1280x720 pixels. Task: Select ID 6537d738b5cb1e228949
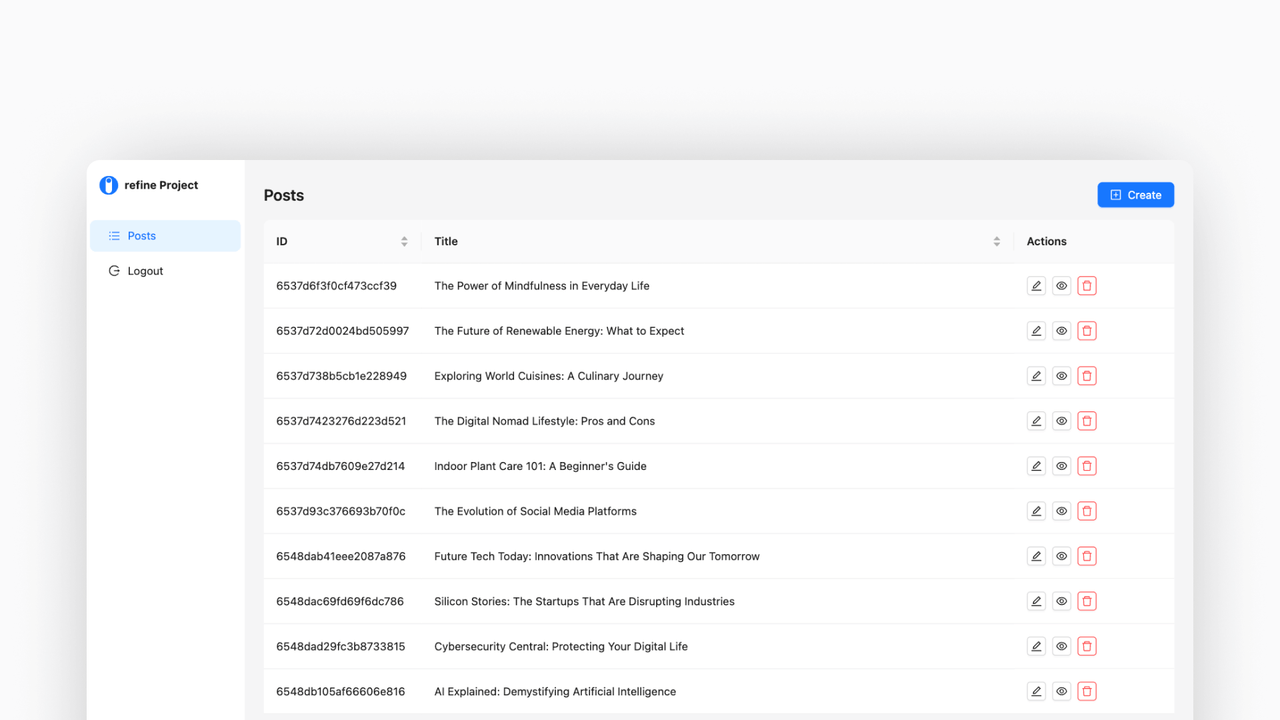[x=341, y=376]
